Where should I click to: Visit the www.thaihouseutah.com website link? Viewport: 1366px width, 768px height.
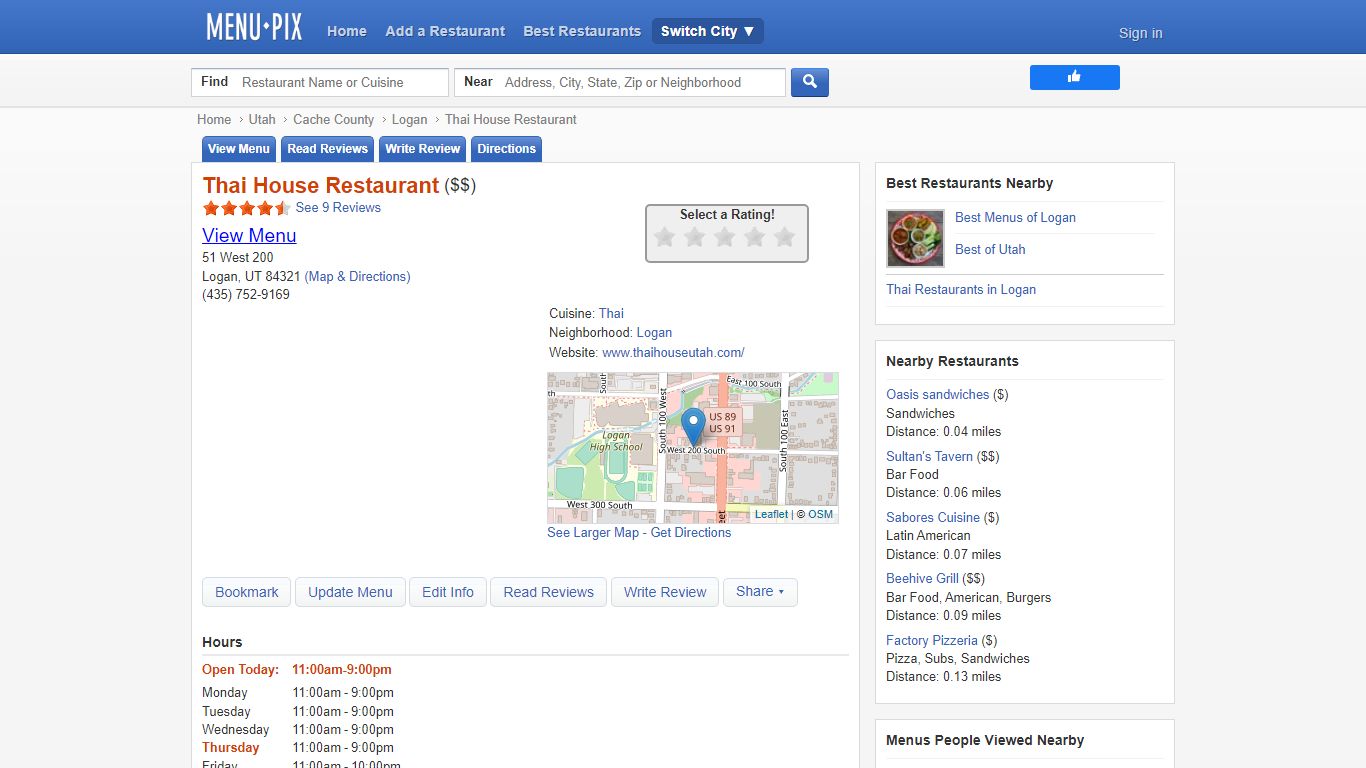tap(673, 352)
